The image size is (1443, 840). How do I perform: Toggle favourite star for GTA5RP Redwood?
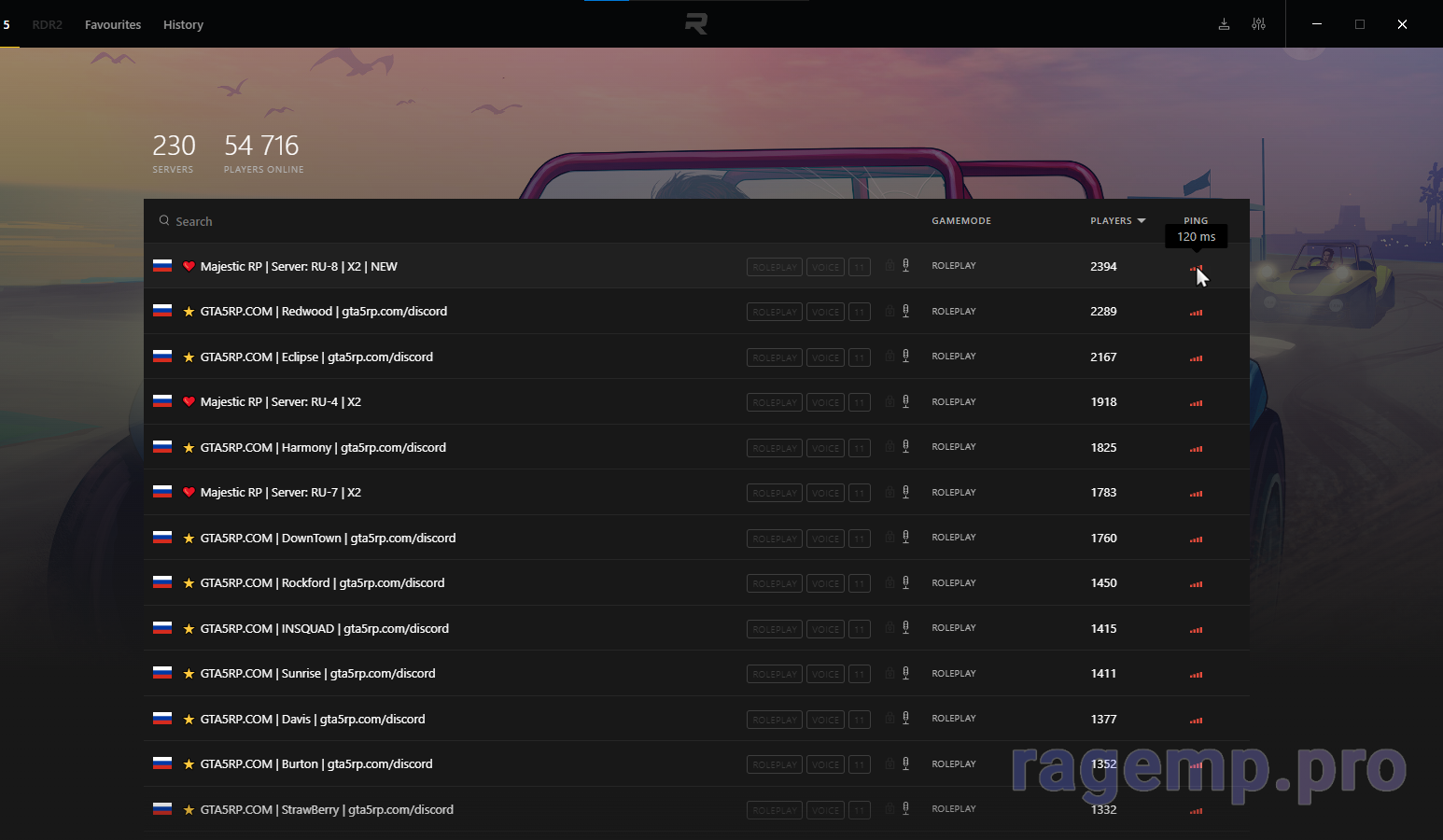189,312
